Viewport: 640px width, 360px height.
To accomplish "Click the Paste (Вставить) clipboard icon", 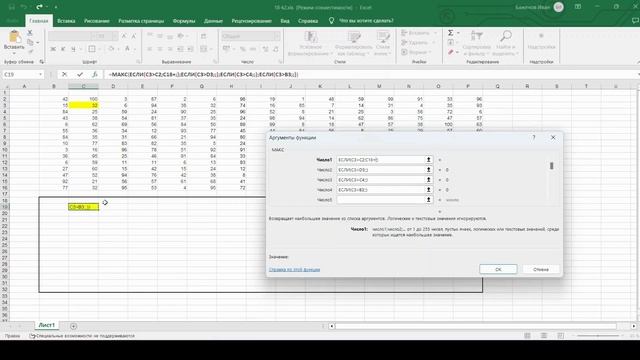I will pos(14,37).
